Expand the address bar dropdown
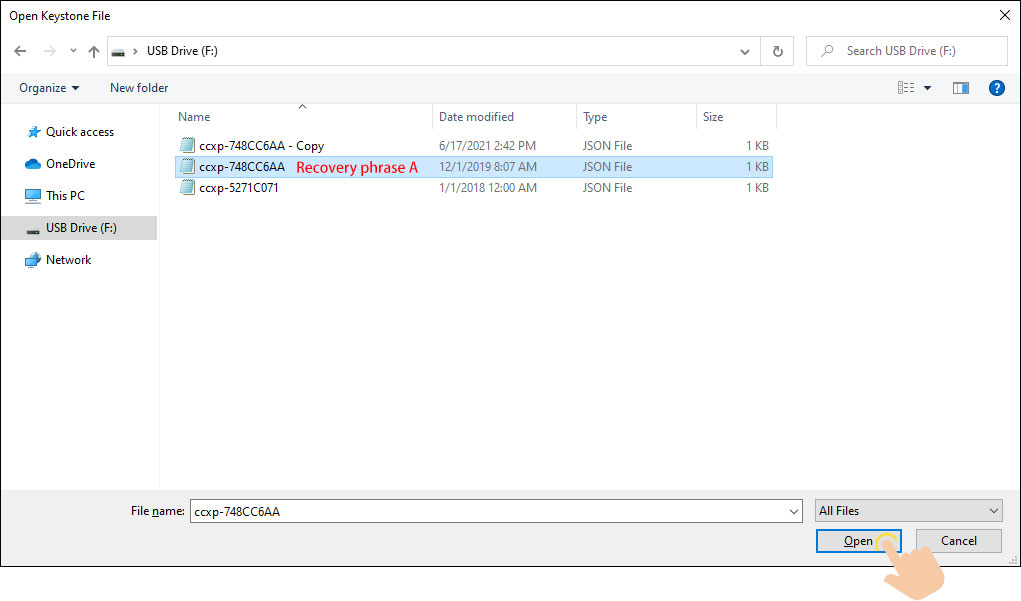This screenshot has width=1021, height=601. [744, 51]
